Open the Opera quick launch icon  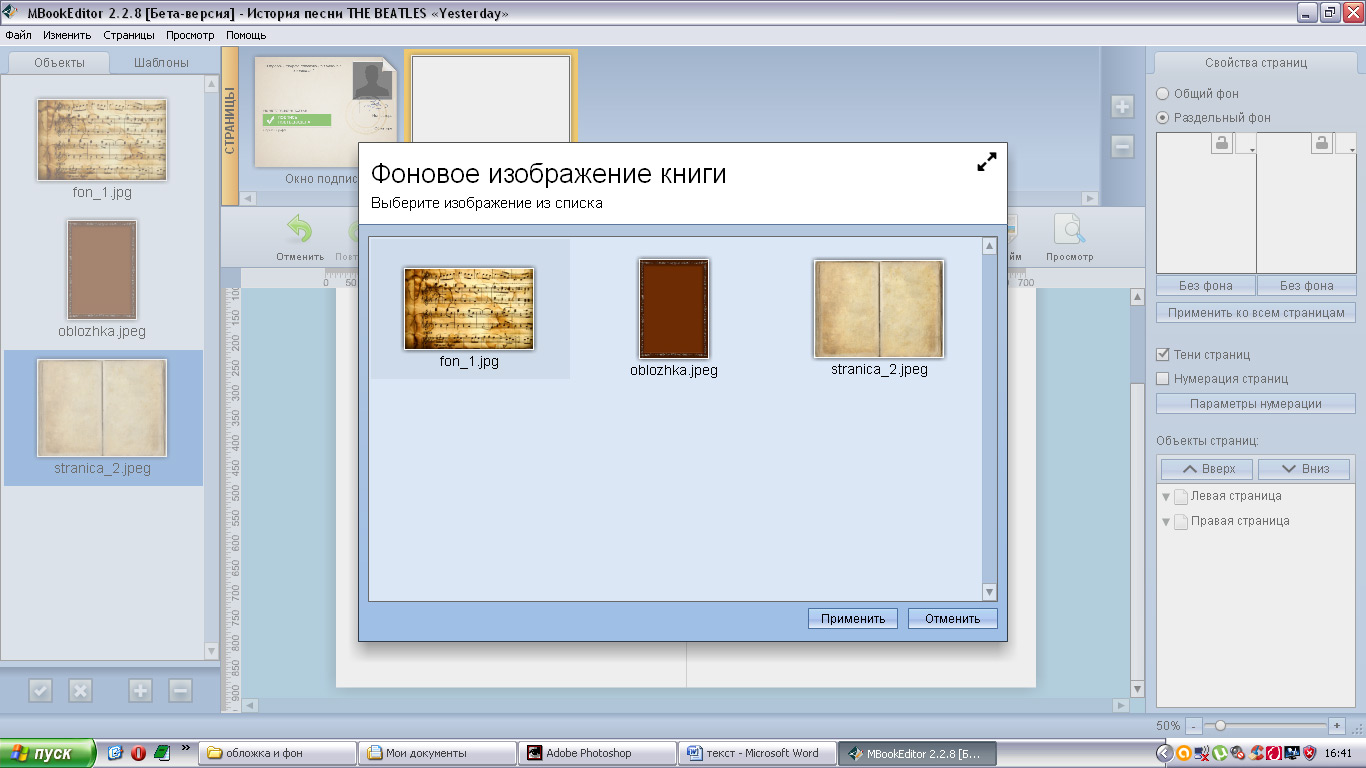pos(139,753)
